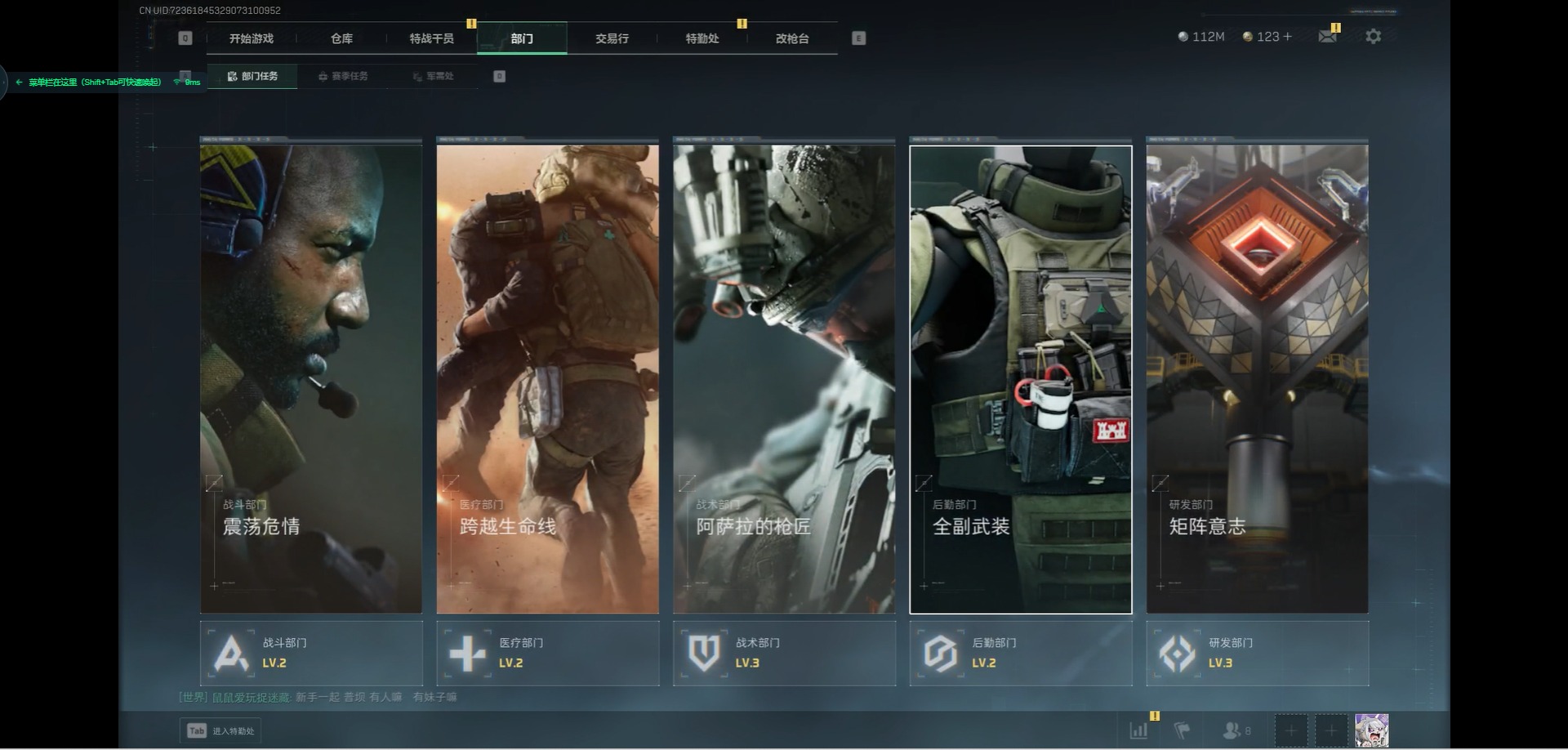Open the 仓库 tab

click(341, 38)
